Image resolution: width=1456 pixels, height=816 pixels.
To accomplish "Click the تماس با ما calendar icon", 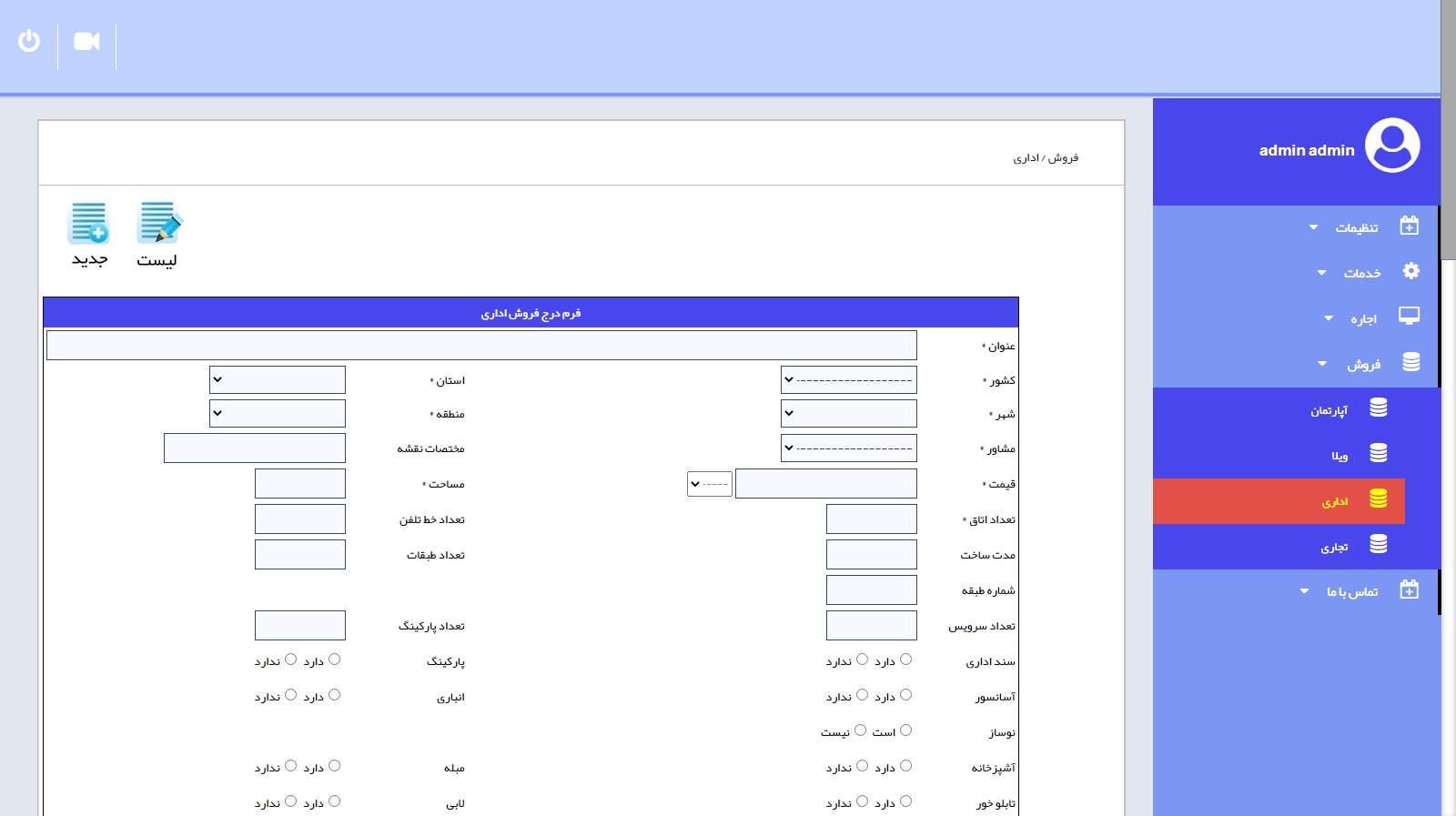I will 1410,589.
